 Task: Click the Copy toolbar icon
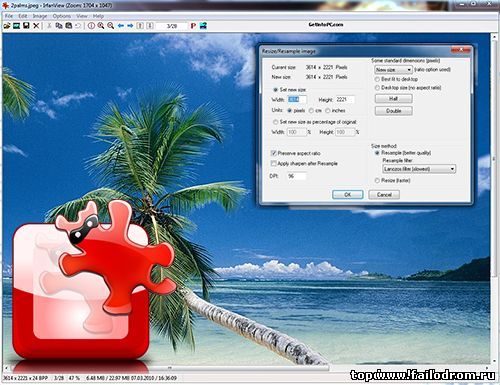(x=59, y=26)
